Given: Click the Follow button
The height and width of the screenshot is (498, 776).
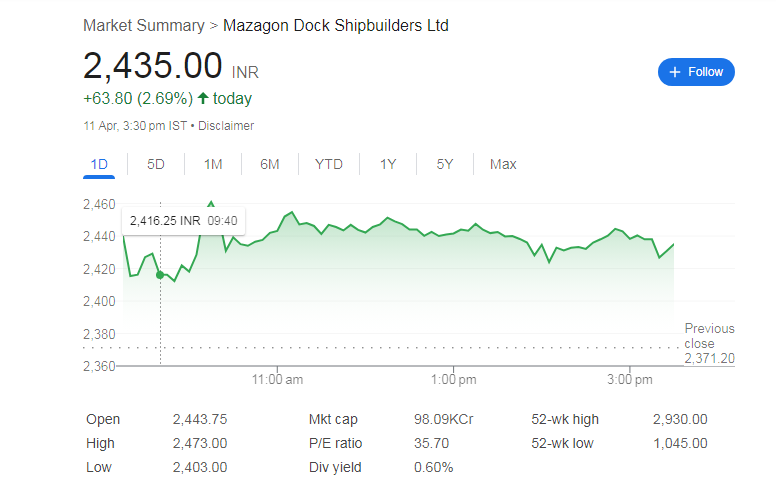Looking at the screenshot, I should [696, 72].
